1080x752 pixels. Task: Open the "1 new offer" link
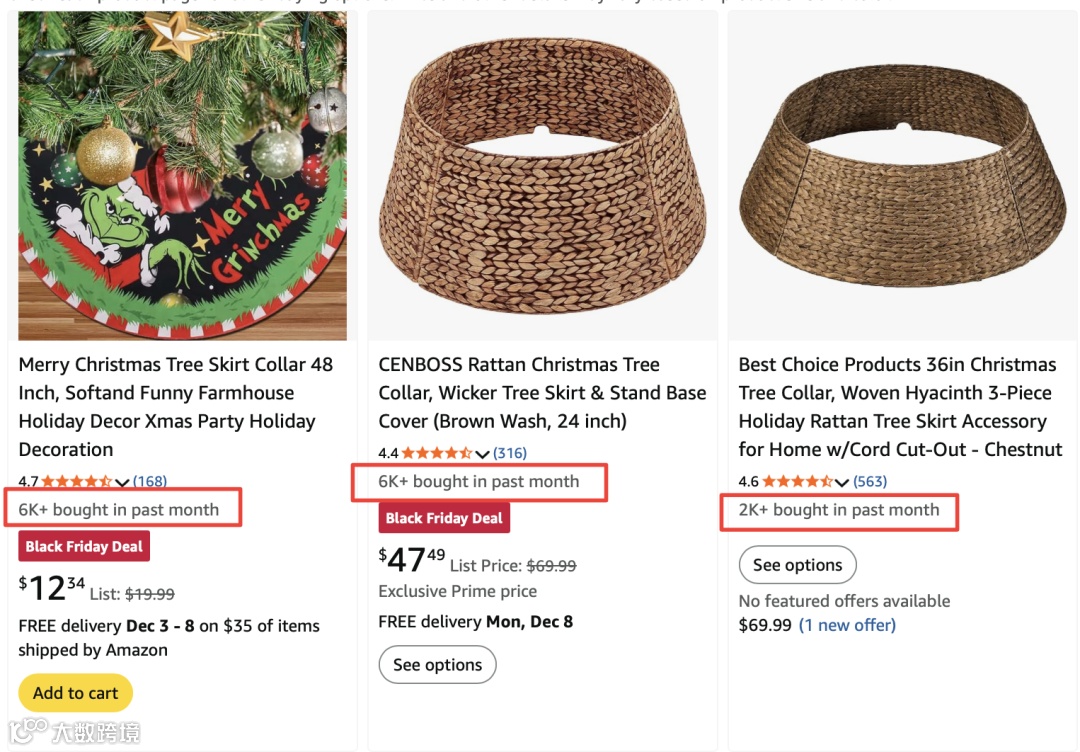[847, 625]
